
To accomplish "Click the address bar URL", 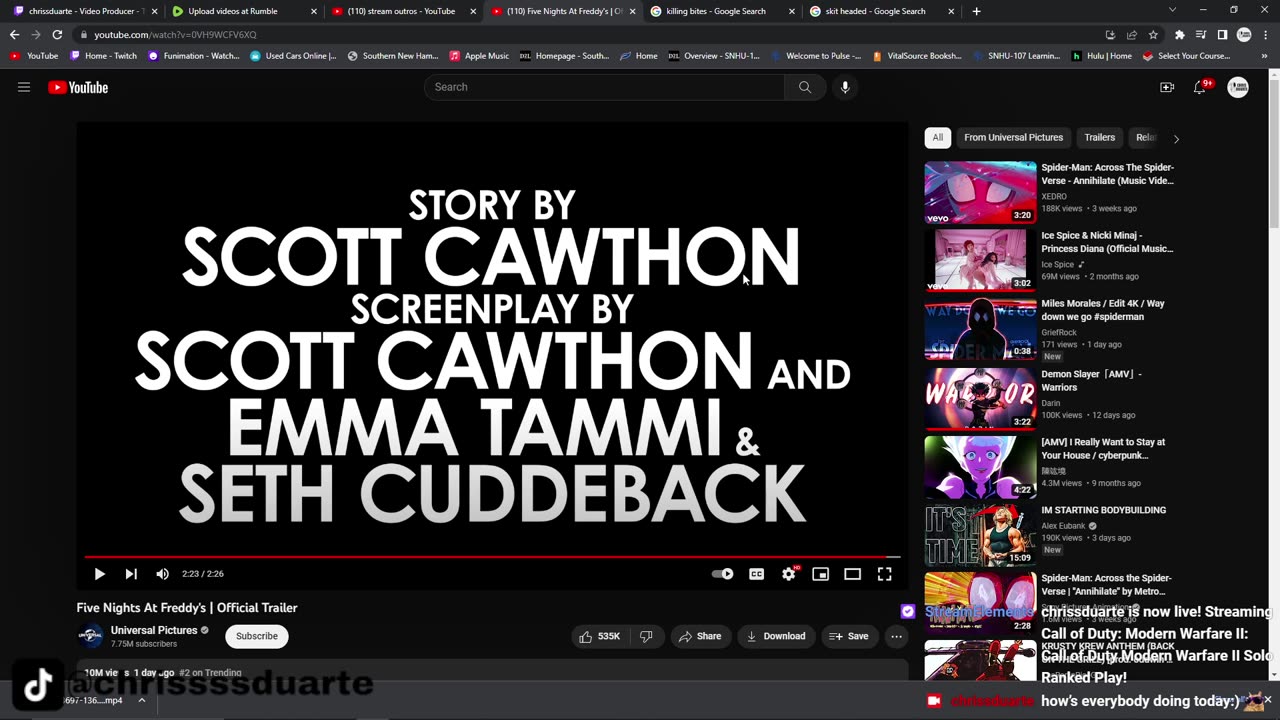I will 175,35.
